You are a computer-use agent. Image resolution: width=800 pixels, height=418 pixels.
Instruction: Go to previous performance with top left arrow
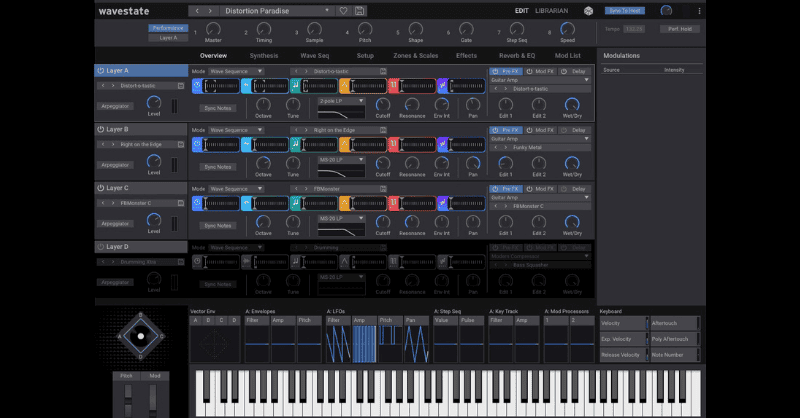pos(197,11)
